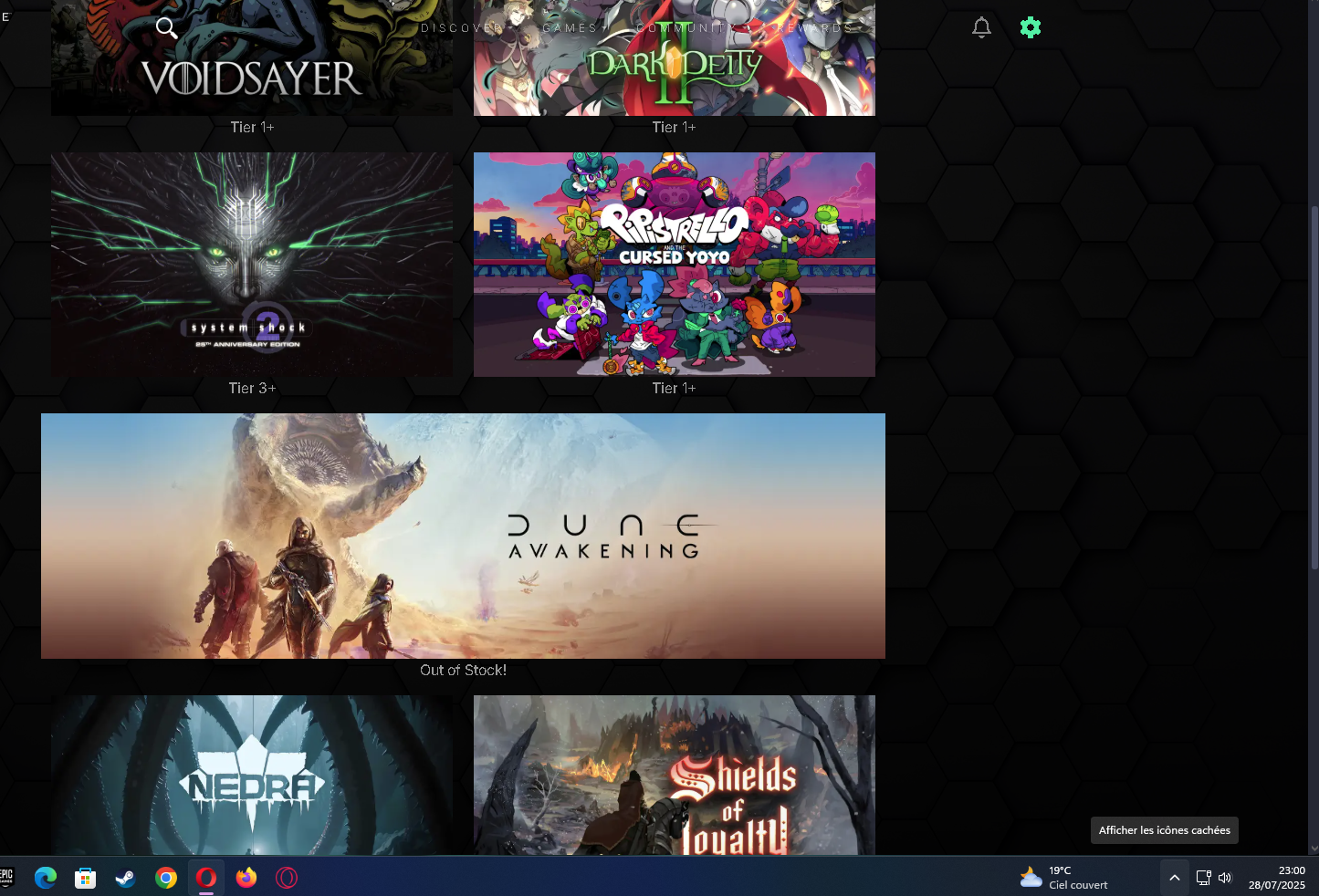Switch to the red Opera taskbar icon
The width and height of the screenshot is (1319, 896).
coord(206,878)
